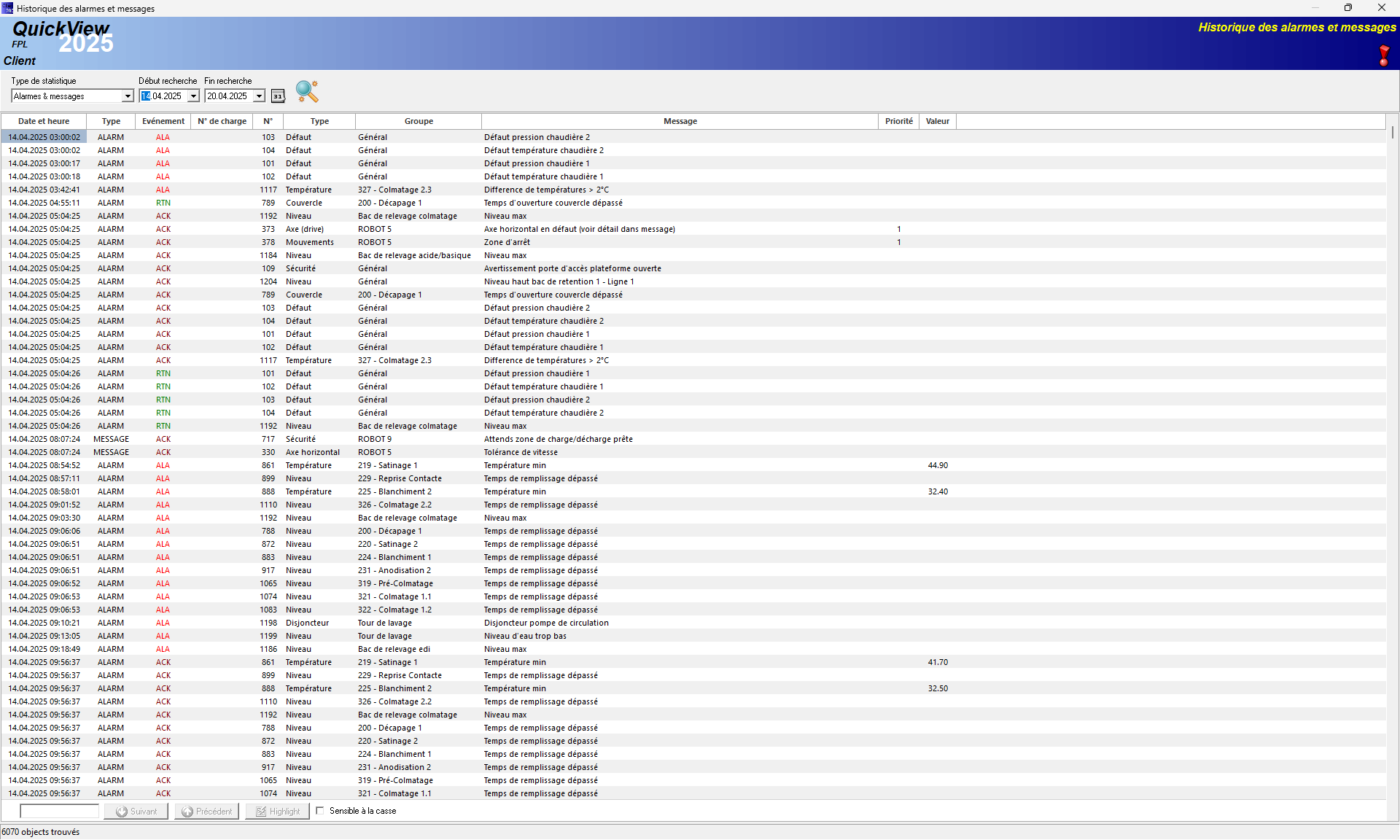Toggle Sensible à la casse checkbox

pyautogui.click(x=320, y=811)
